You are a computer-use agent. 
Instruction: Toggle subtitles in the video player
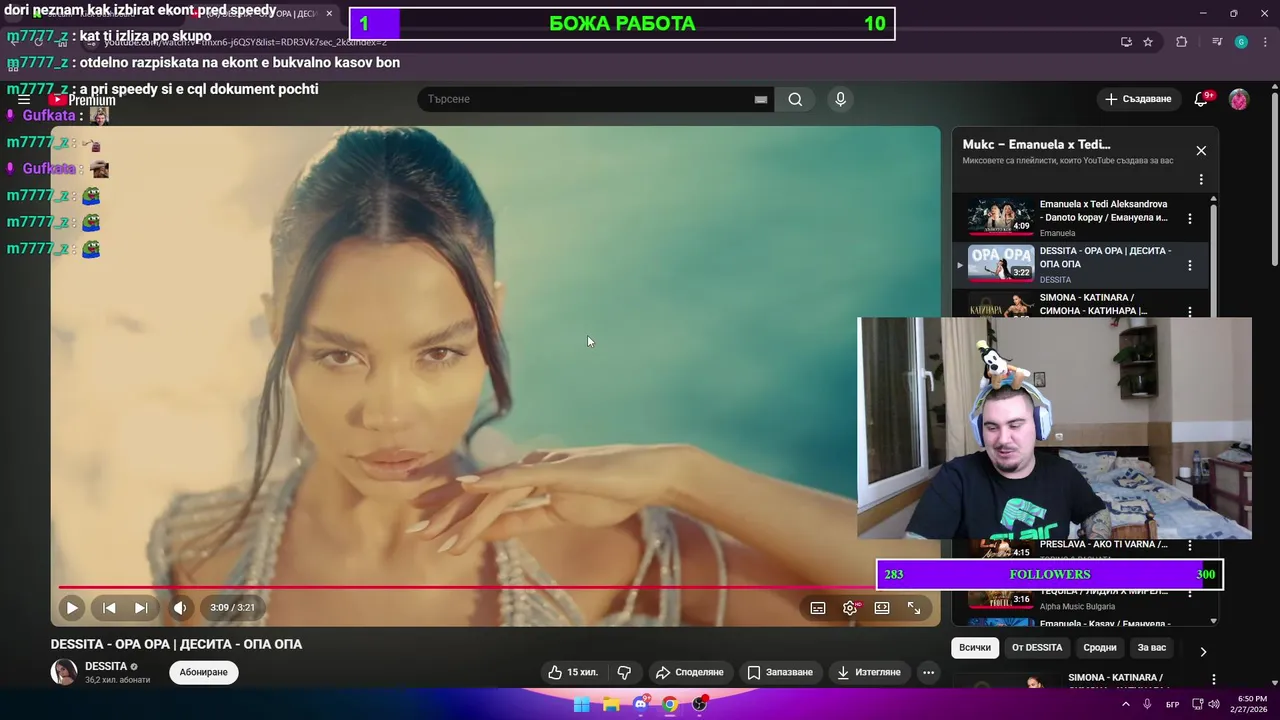click(818, 608)
